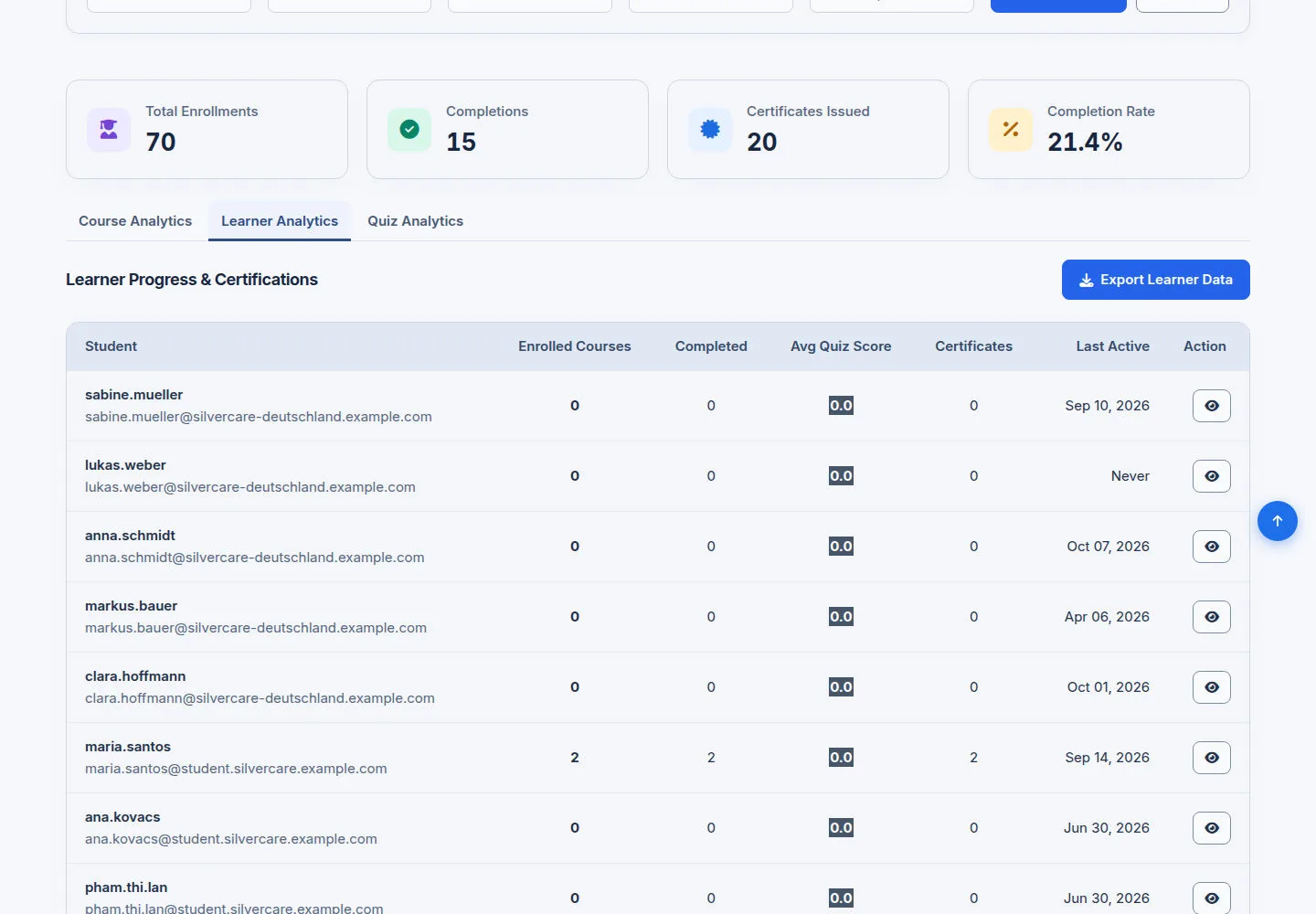Export Learner Data to file
1316x914 pixels.
pyautogui.click(x=1156, y=280)
